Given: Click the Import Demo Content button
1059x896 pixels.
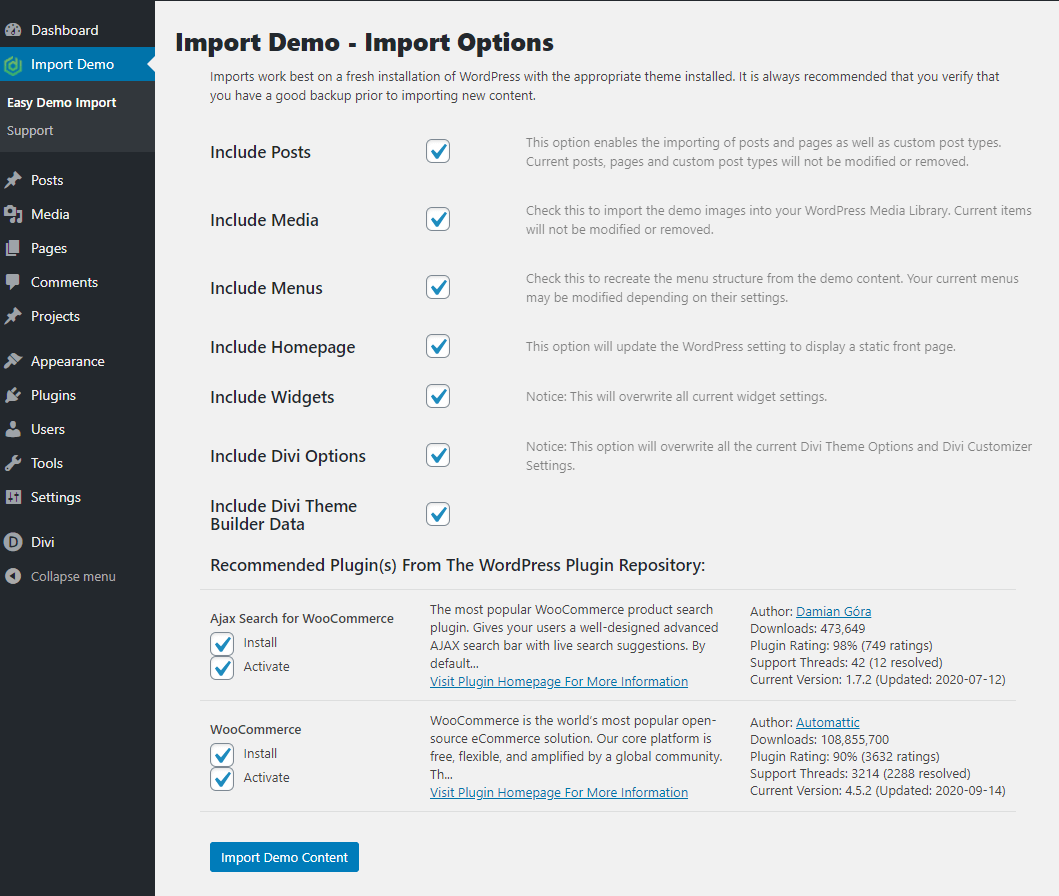Looking at the screenshot, I should [x=284, y=857].
